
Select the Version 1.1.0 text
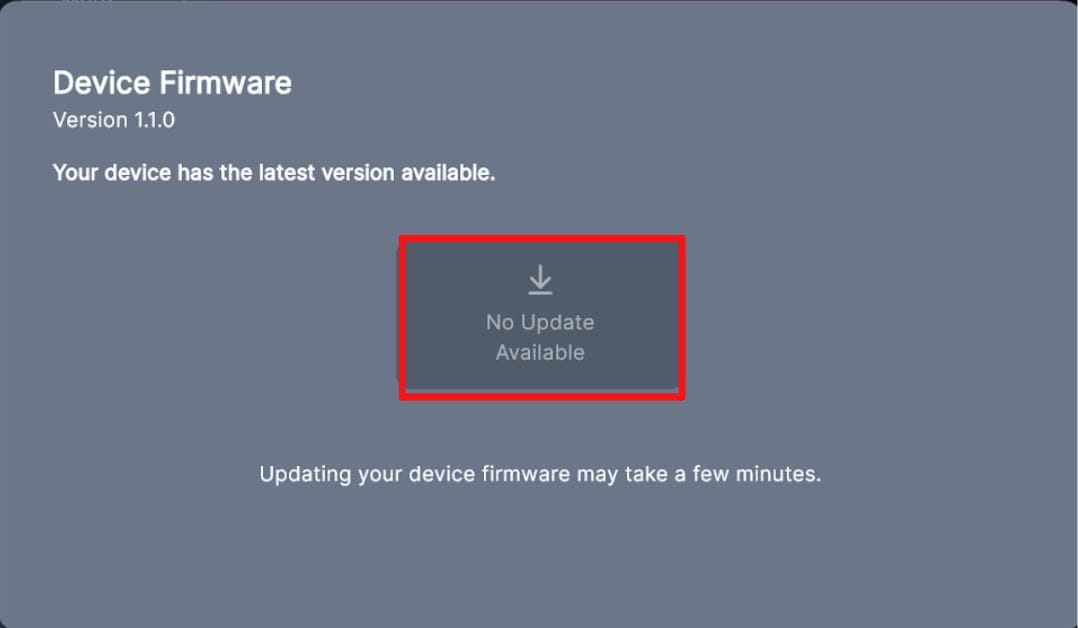pyautogui.click(x=114, y=120)
